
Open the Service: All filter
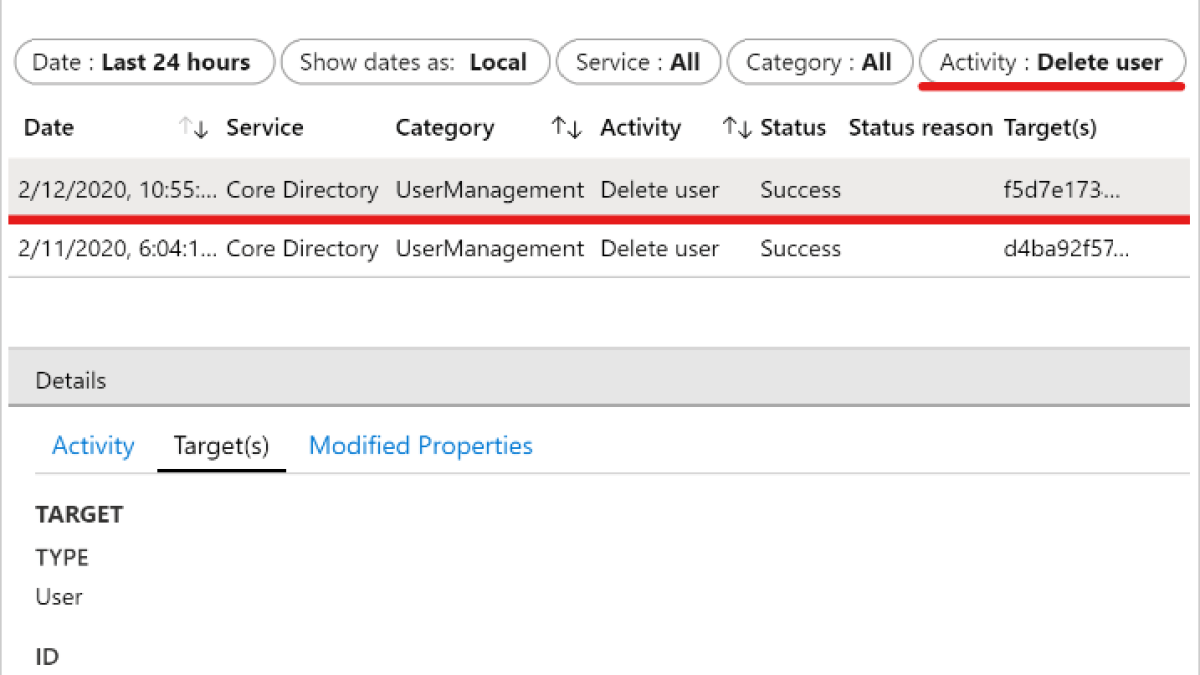[x=637, y=62]
